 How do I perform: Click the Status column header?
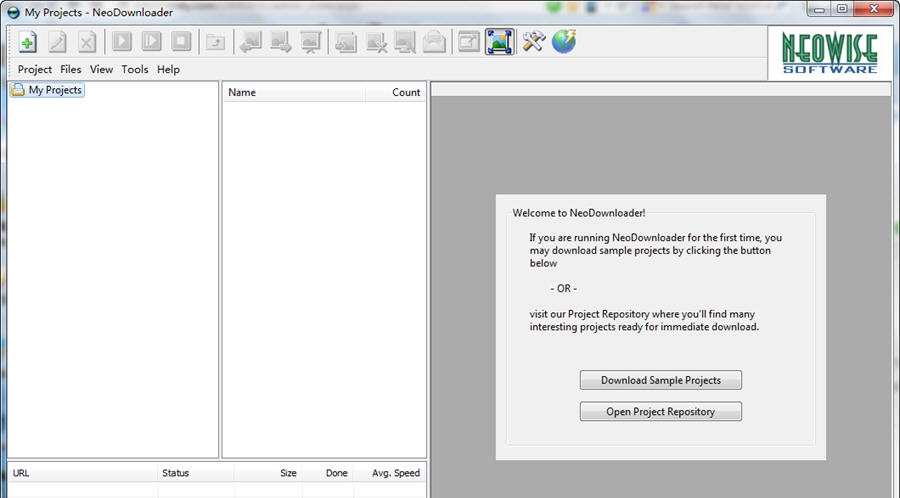pos(195,473)
